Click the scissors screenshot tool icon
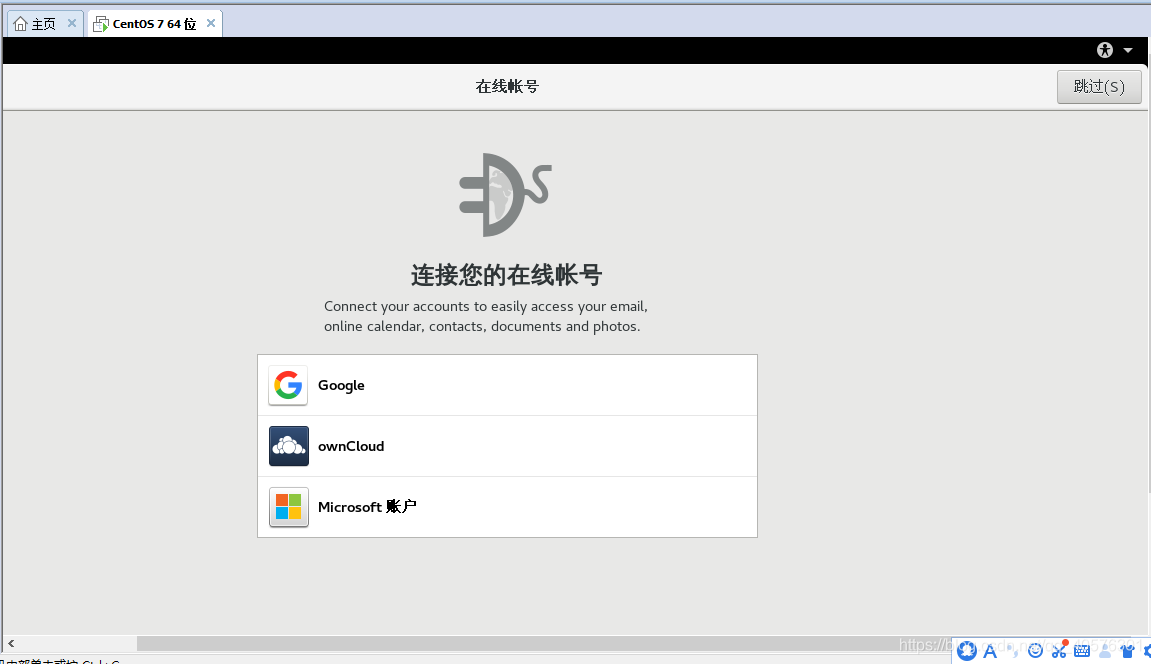This screenshot has height=664, width=1151. click(x=1059, y=649)
